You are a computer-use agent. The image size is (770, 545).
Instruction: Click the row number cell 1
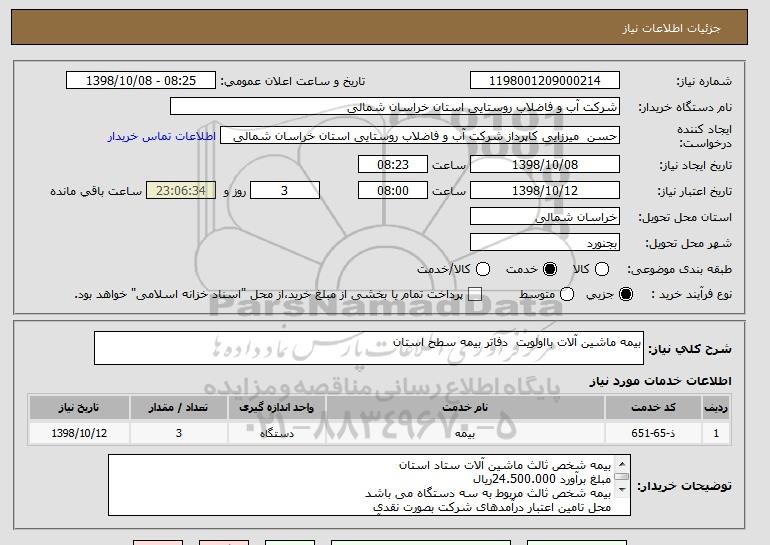[x=716, y=433]
